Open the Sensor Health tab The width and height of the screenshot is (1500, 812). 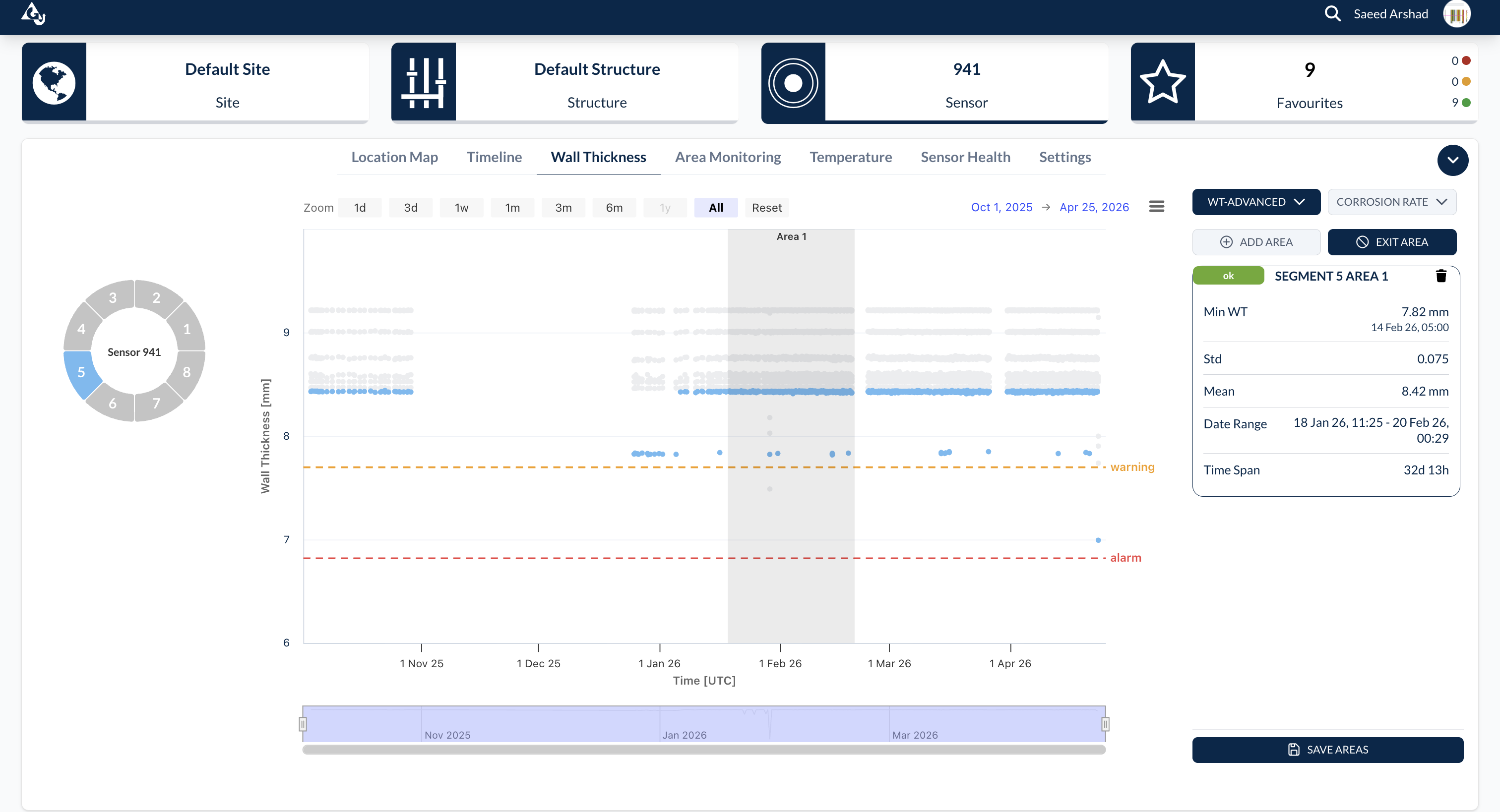(965, 157)
